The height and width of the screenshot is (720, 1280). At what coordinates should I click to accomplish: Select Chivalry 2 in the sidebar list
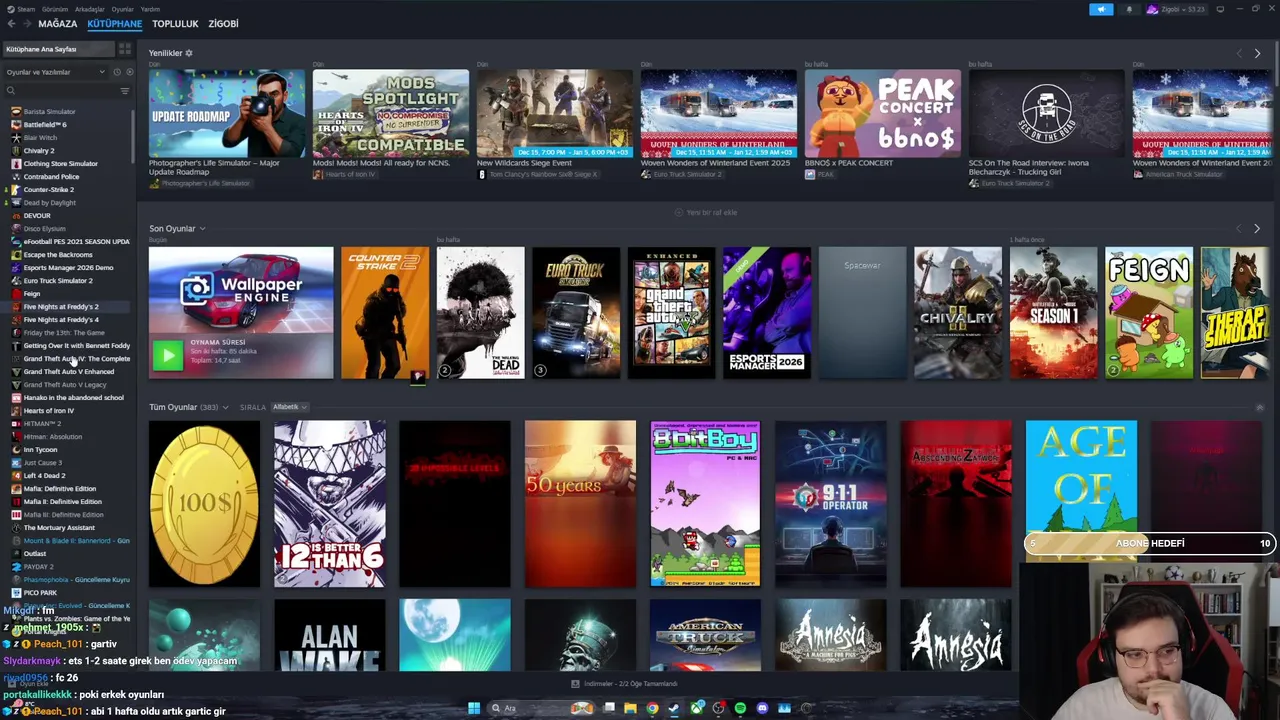pyautogui.click(x=39, y=151)
